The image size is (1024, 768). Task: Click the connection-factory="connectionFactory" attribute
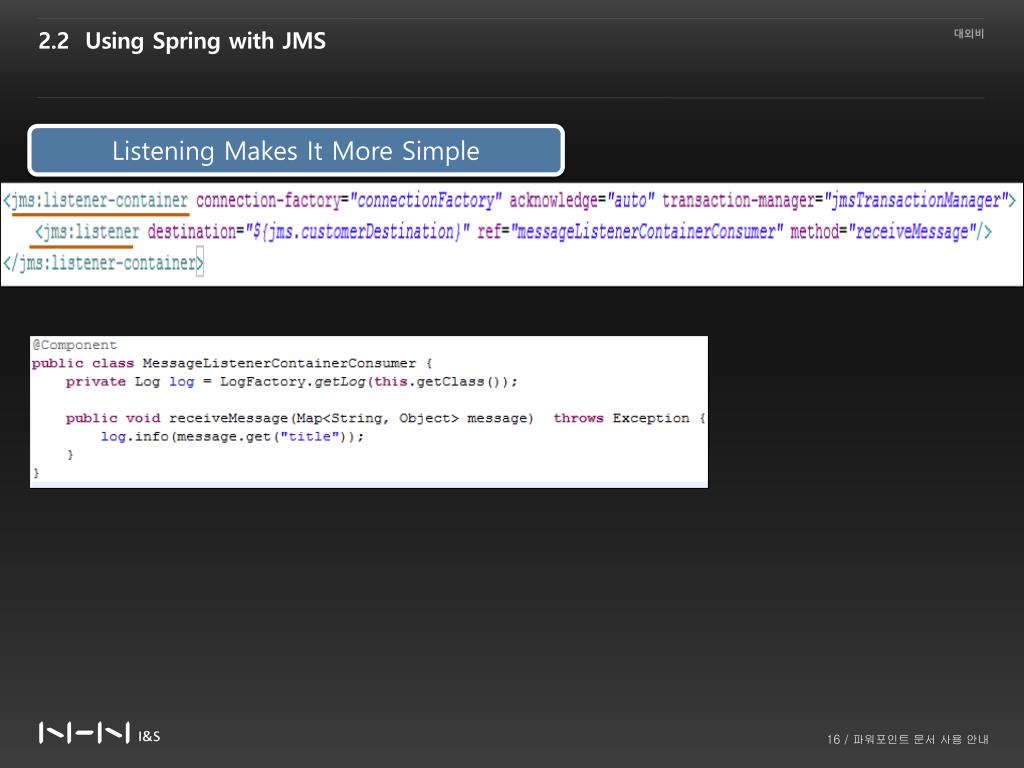349,200
